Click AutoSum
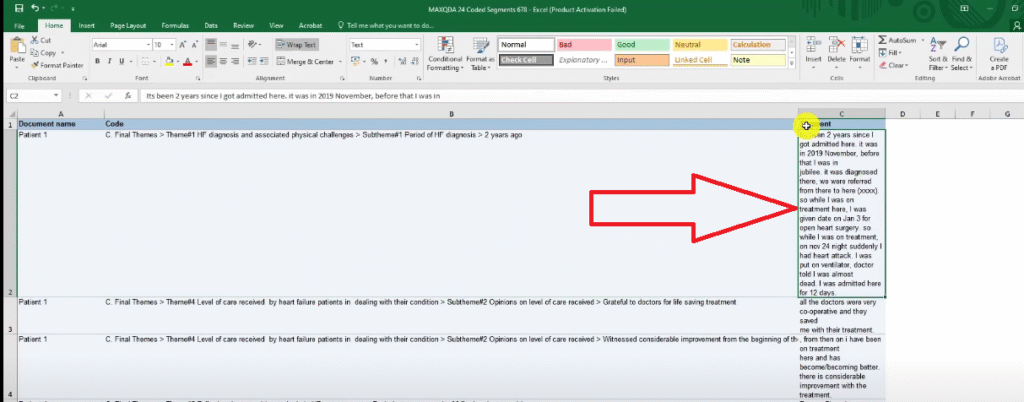The width and height of the screenshot is (1024, 402). (897, 40)
